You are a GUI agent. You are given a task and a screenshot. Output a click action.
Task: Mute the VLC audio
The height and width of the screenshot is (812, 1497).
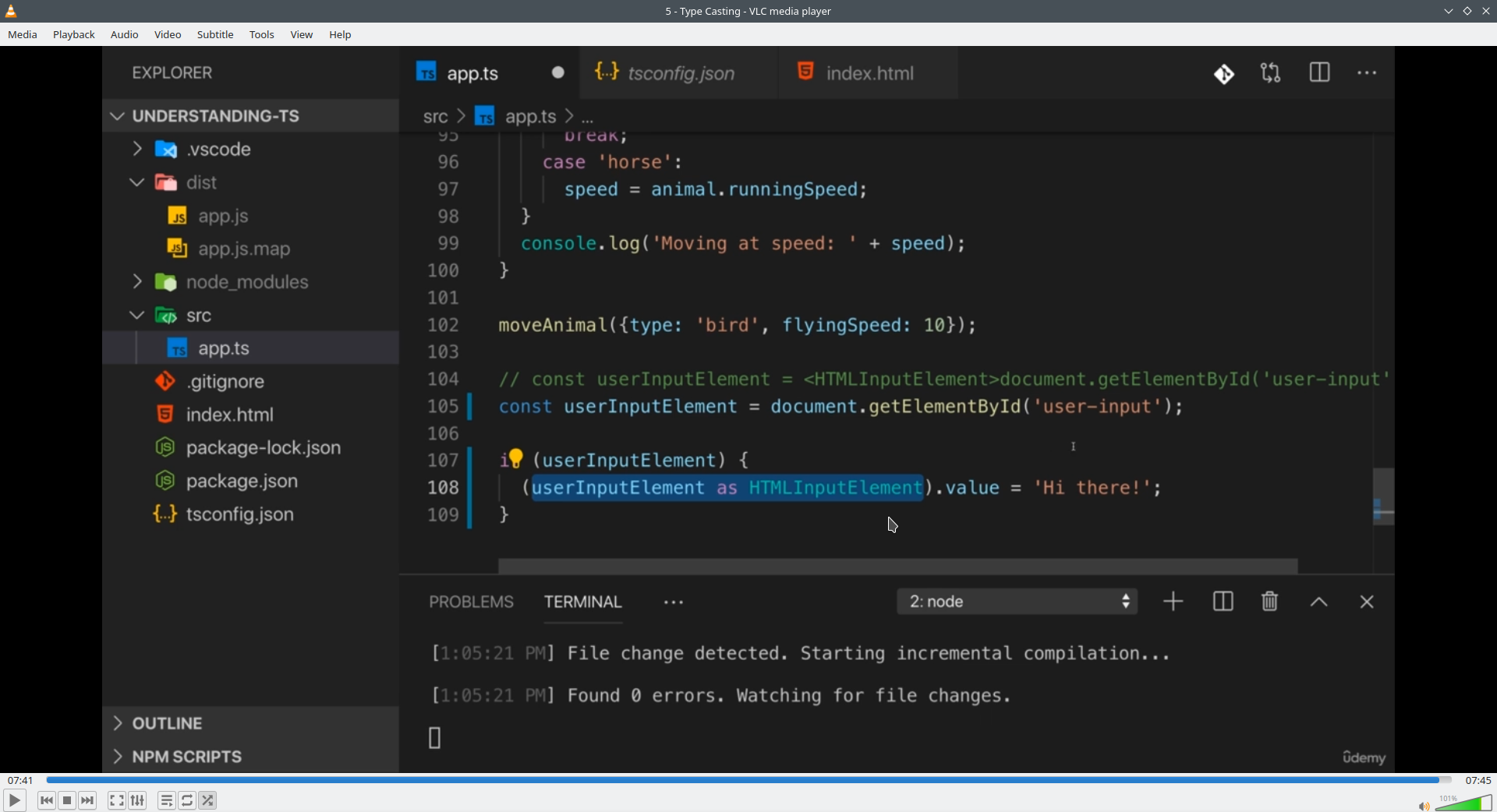click(x=1424, y=806)
